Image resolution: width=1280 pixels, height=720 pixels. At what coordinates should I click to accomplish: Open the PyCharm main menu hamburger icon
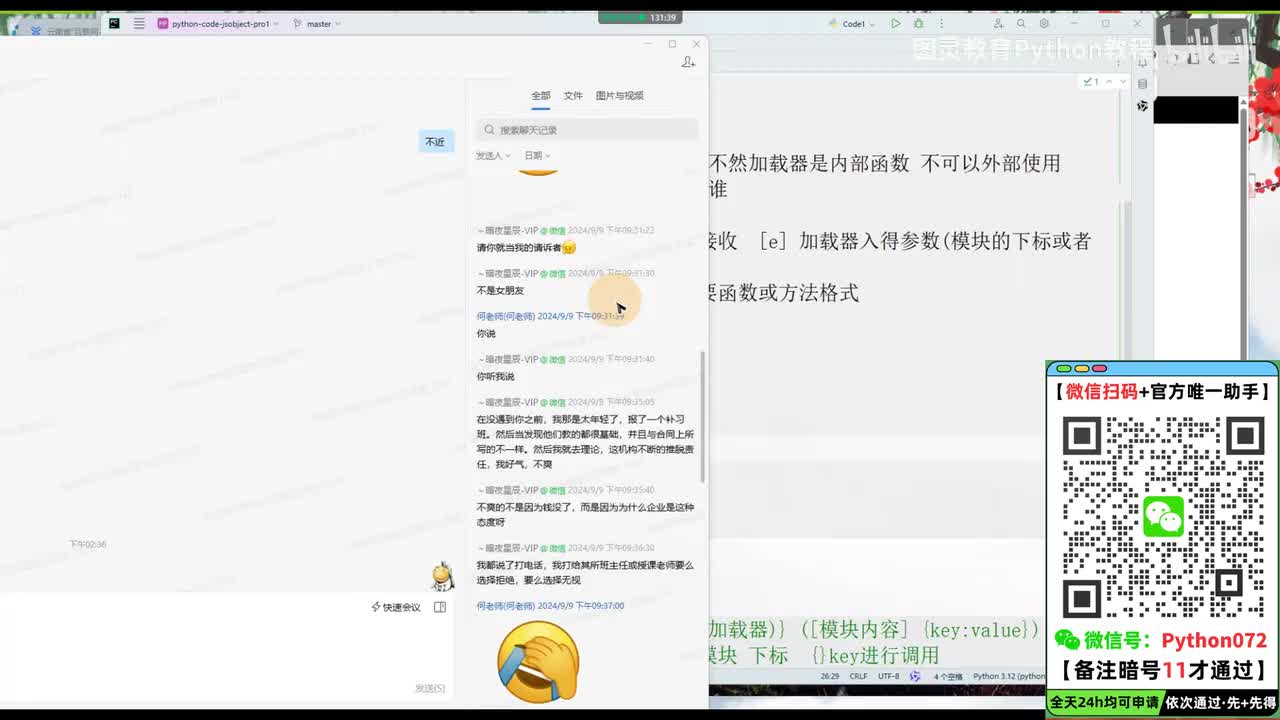139,23
